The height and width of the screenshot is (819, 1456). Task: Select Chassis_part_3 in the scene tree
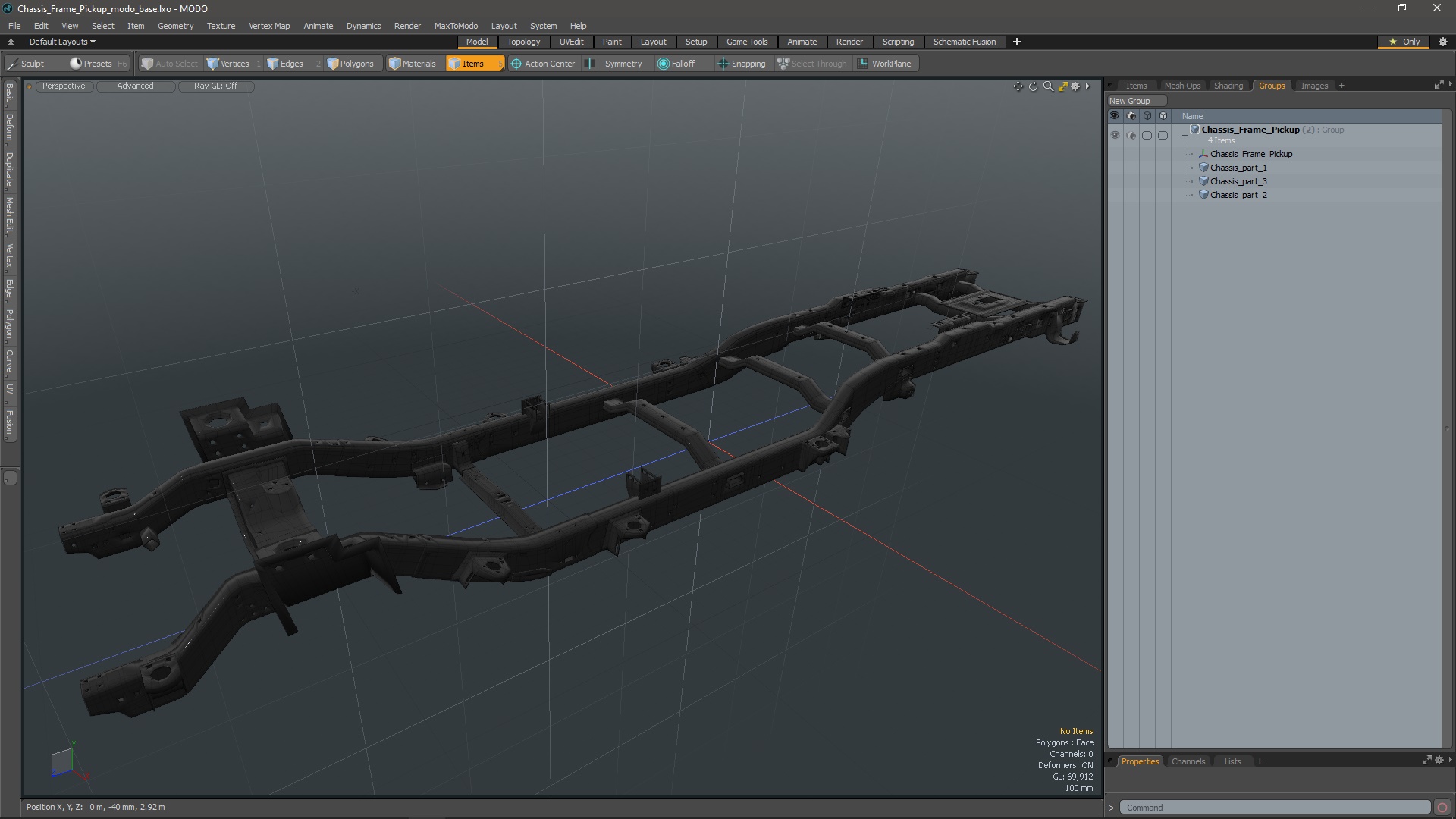1238,181
